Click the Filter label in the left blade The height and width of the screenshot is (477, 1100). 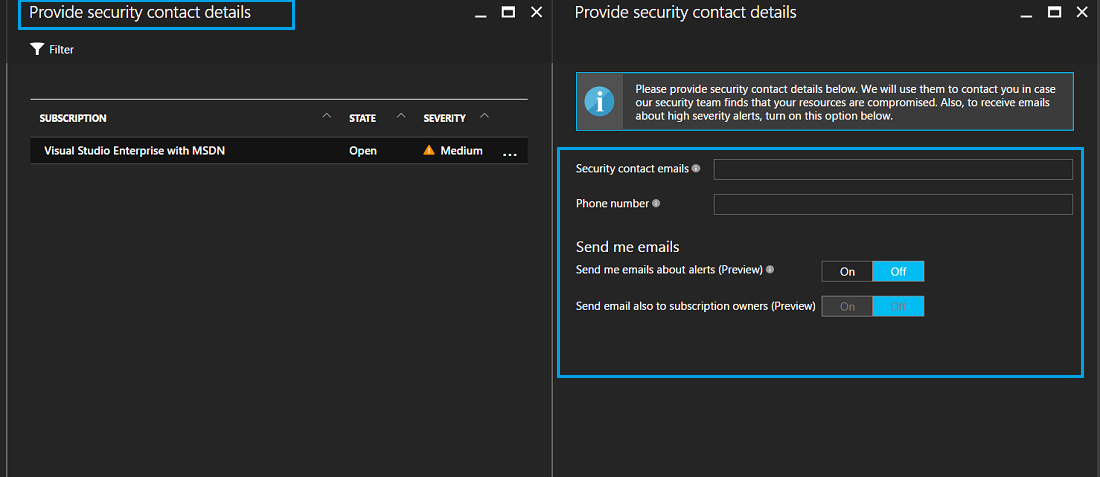pyautogui.click(x=61, y=50)
